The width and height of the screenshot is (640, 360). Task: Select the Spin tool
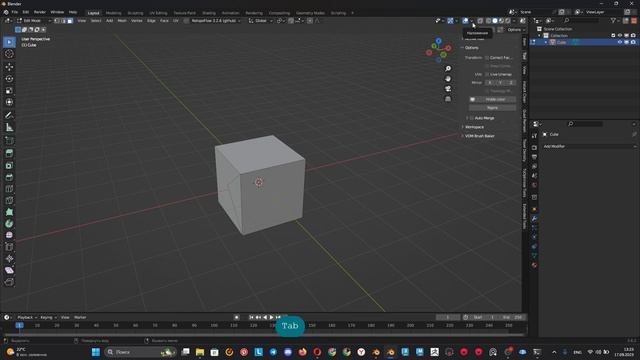pos(9,224)
